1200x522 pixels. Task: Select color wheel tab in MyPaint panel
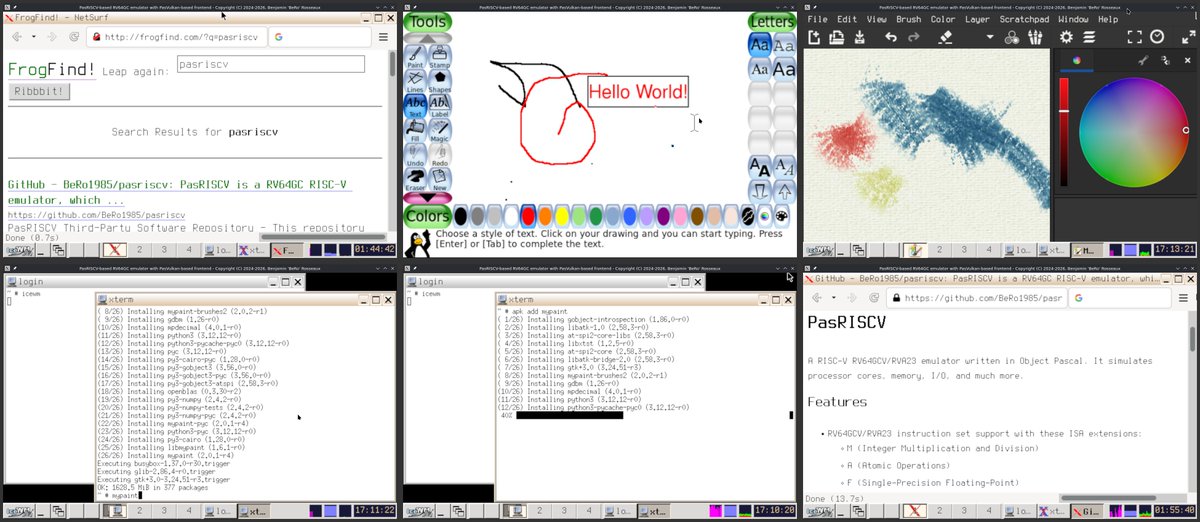click(1076, 61)
